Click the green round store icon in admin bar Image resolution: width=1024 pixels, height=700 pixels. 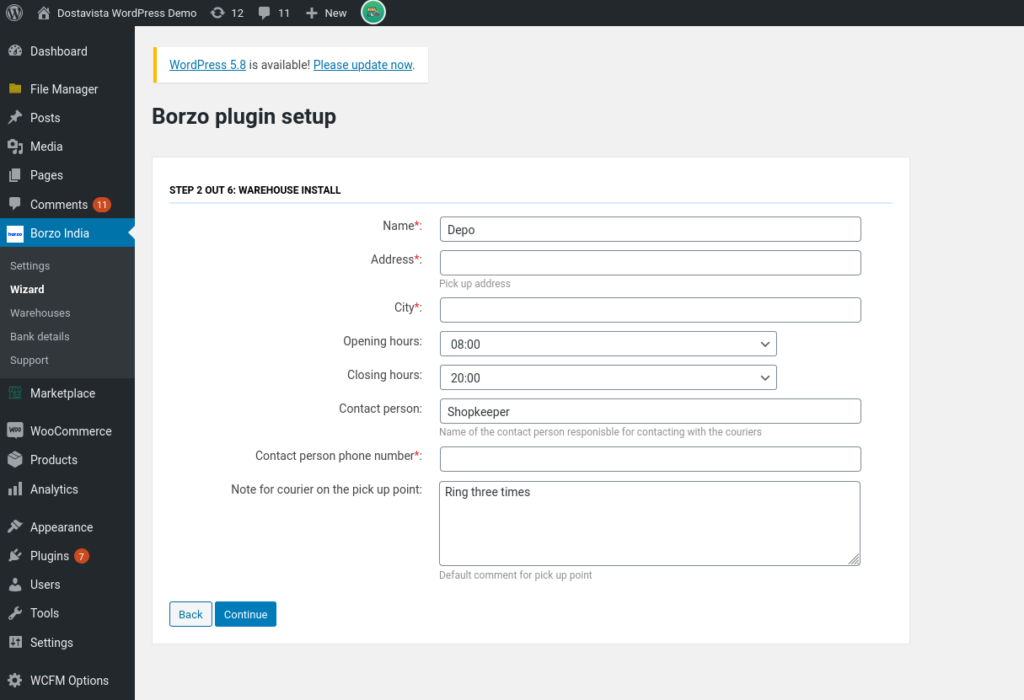[373, 12]
